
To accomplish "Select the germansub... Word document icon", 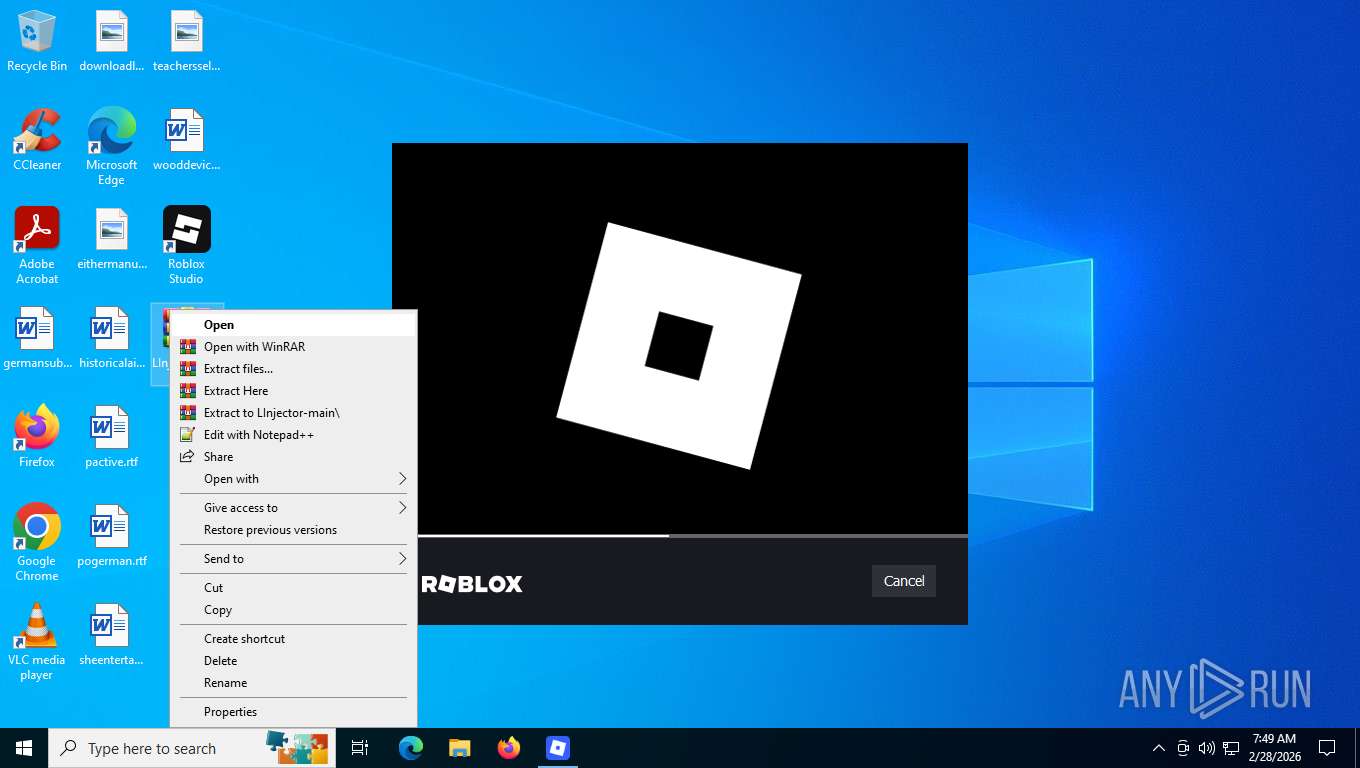I will 37,338.
